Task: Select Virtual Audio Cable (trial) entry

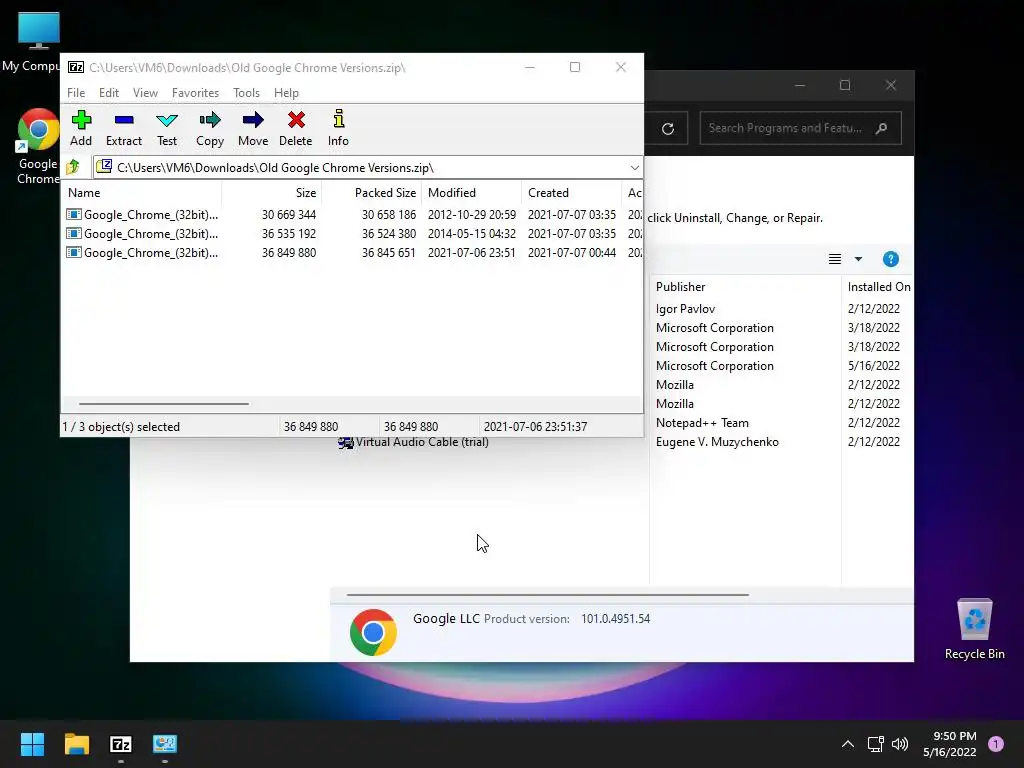Action: pyautogui.click(x=413, y=442)
